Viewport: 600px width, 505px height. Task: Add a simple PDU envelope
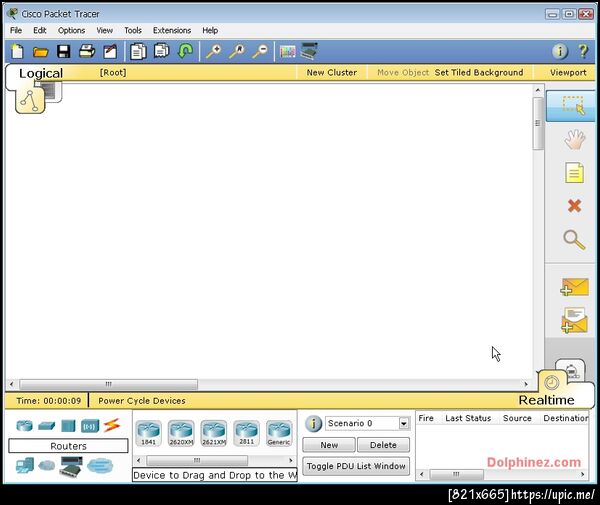(574, 287)
